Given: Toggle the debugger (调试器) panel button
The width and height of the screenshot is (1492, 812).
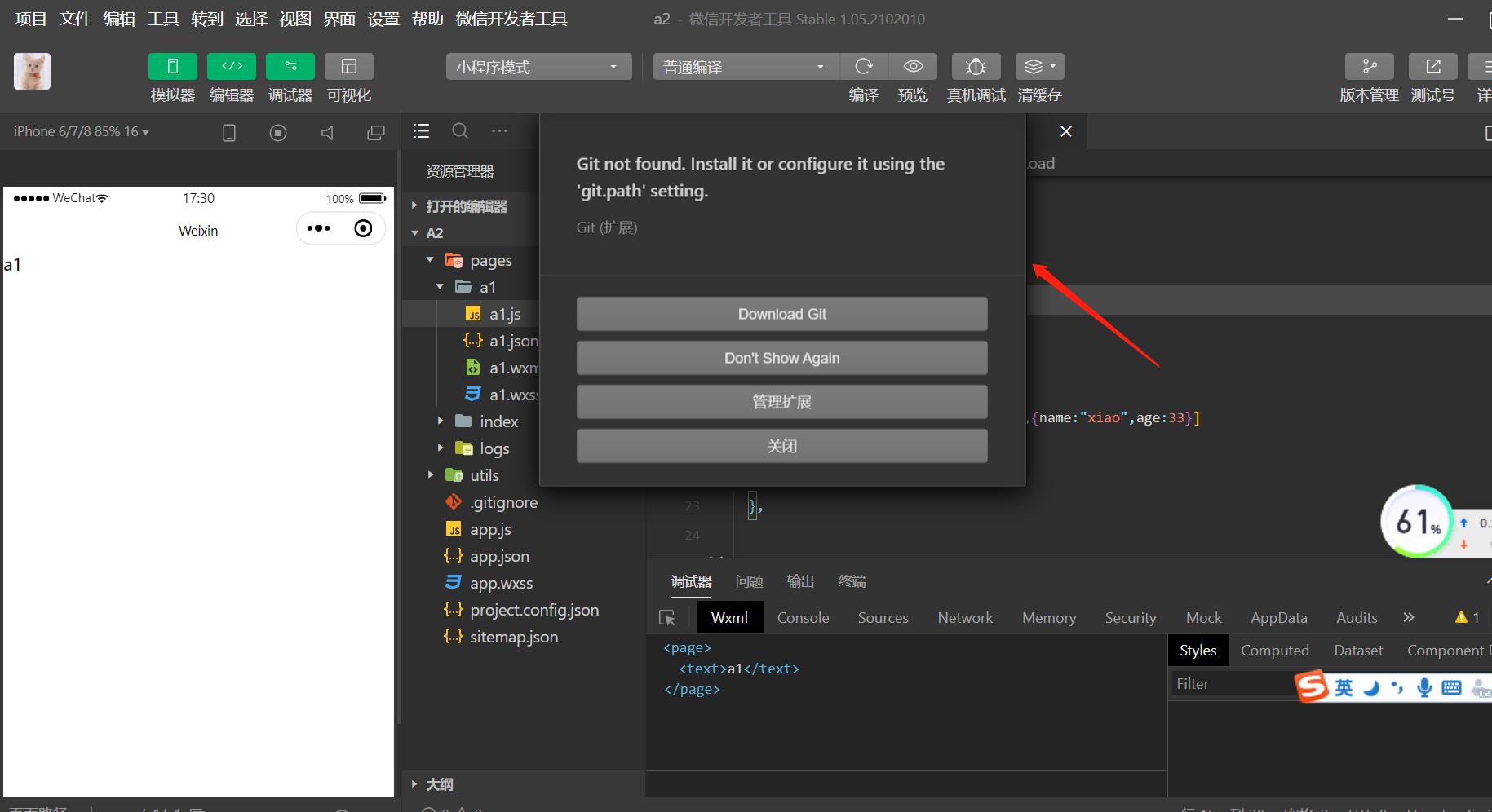Looking at the screenshot, I should click(290, 66).
